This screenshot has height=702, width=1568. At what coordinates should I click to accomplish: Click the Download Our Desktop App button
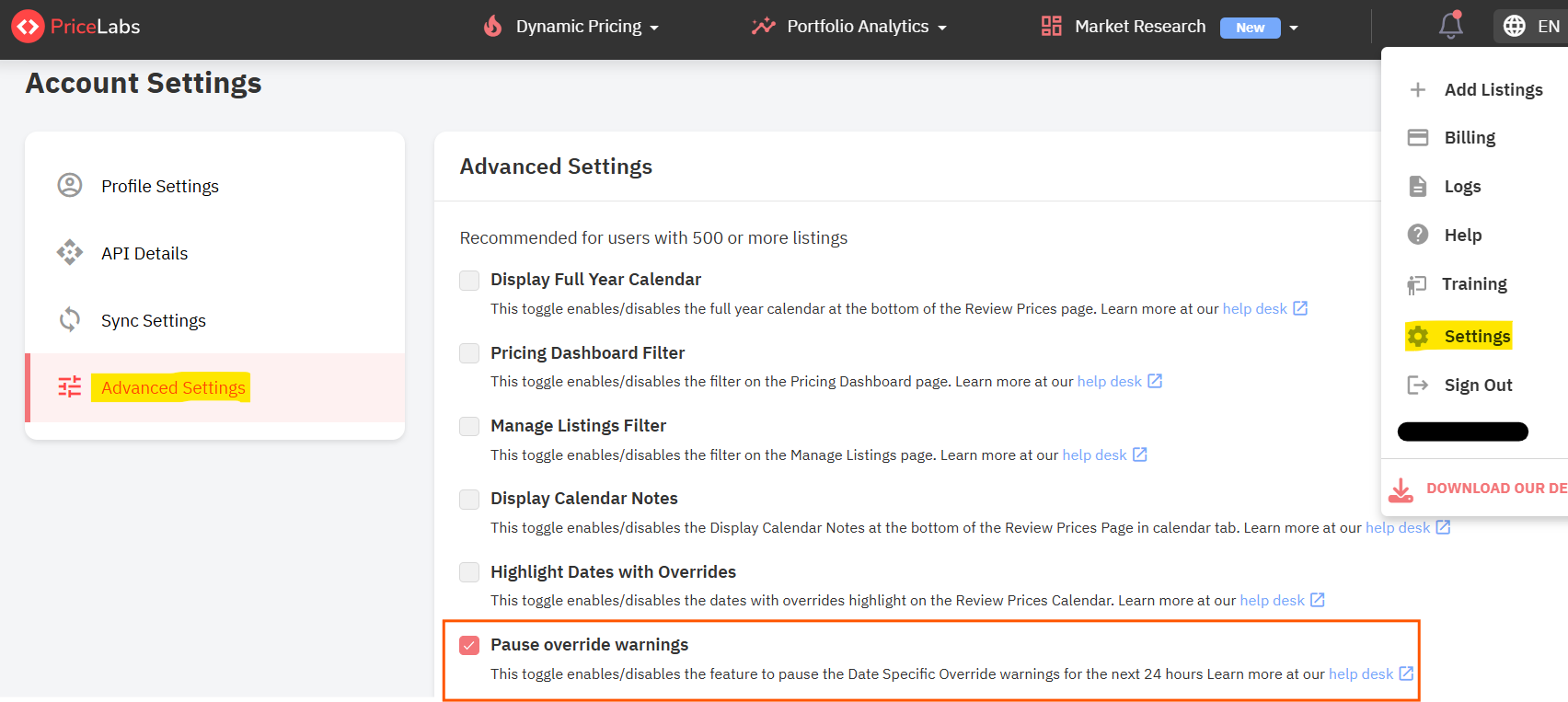click(1478, 489)
